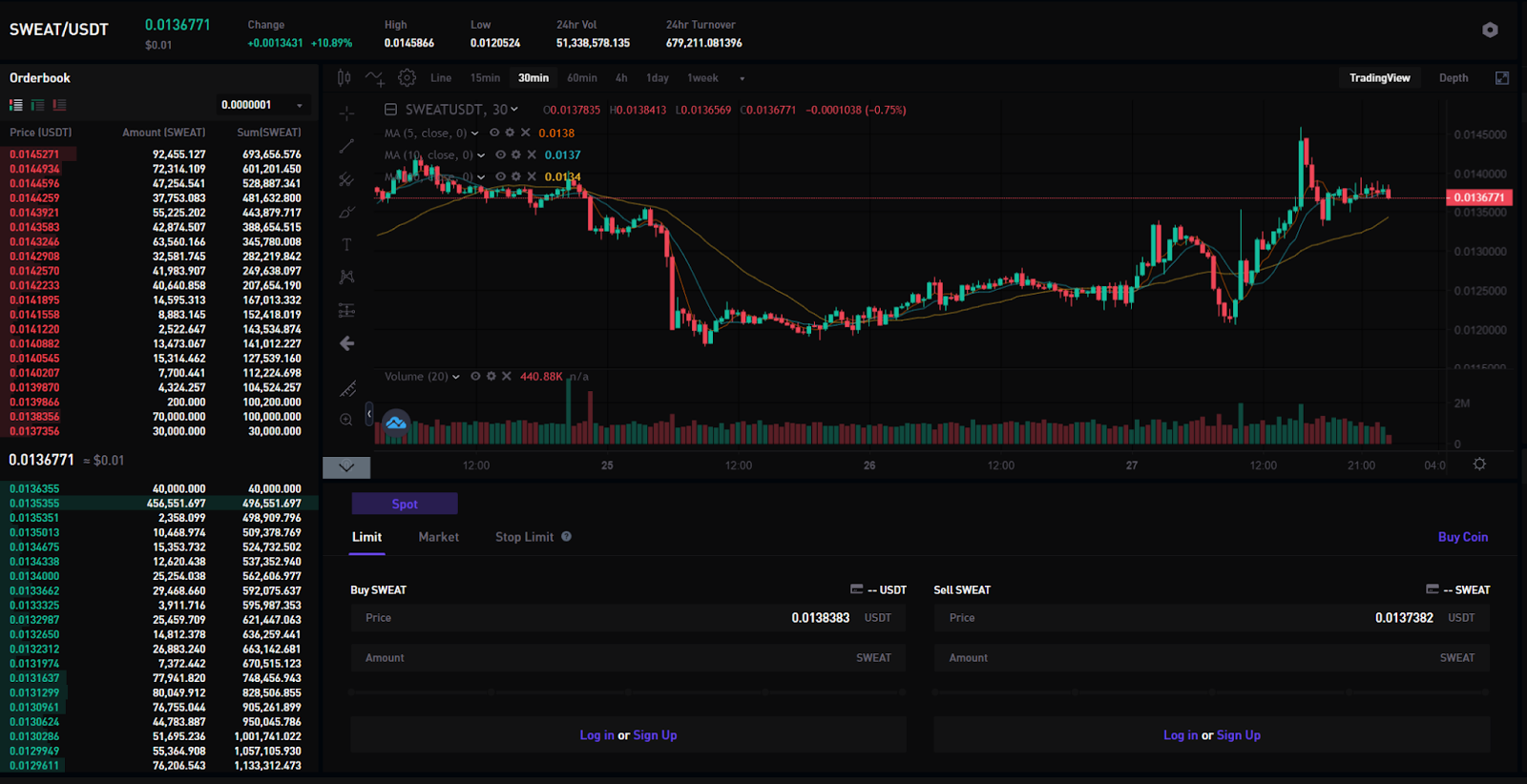The height and width of the screenshot is (784, 1527).
Task: Hide the MA (10, close, 0) line
Action: point(501,155)
